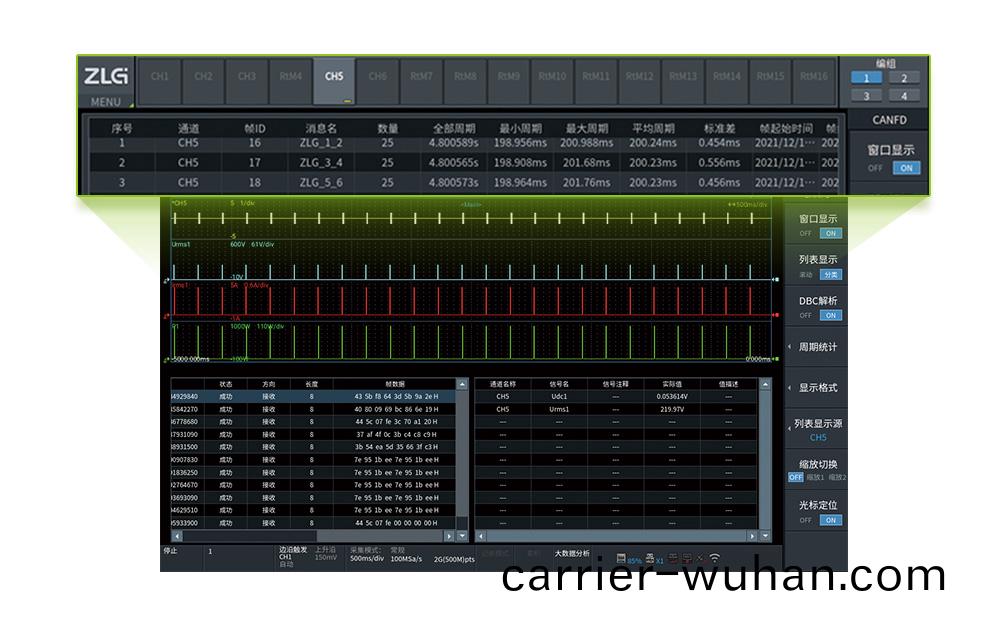Expand the 周期统计 submenu

[817, 347]
